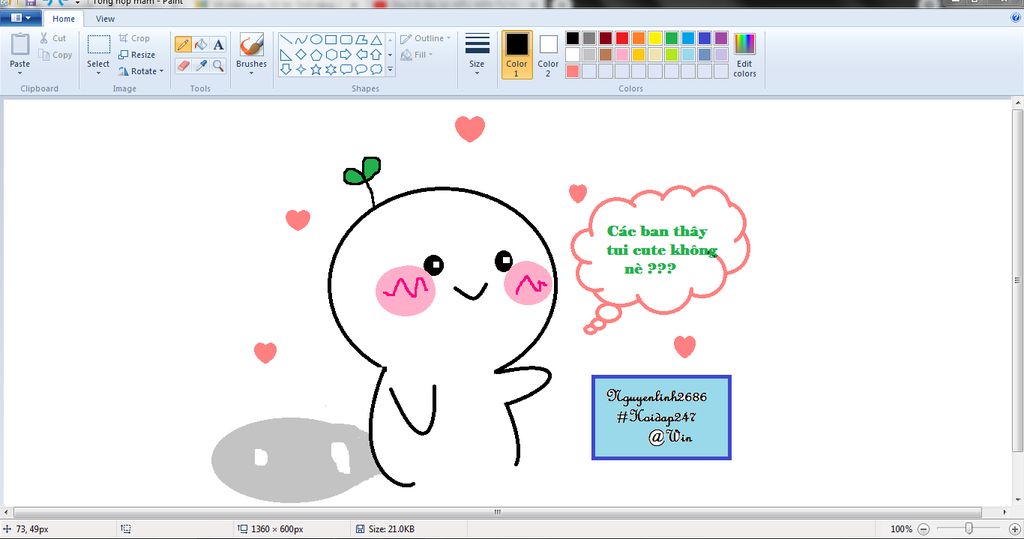Choose the Rectangle shape
This screenshot has width=1024, height=539.
pyautogui.click(x=331, y=40)
